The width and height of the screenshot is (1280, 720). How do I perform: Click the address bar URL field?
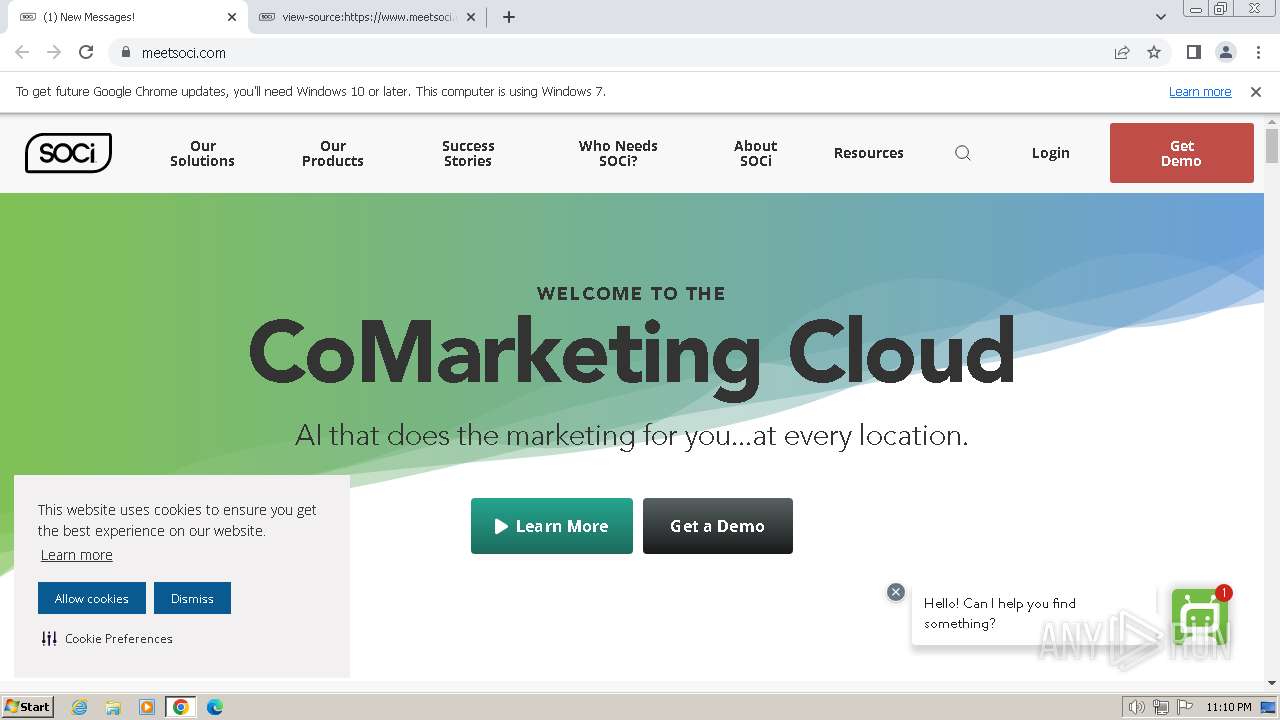tap(600, 53)
